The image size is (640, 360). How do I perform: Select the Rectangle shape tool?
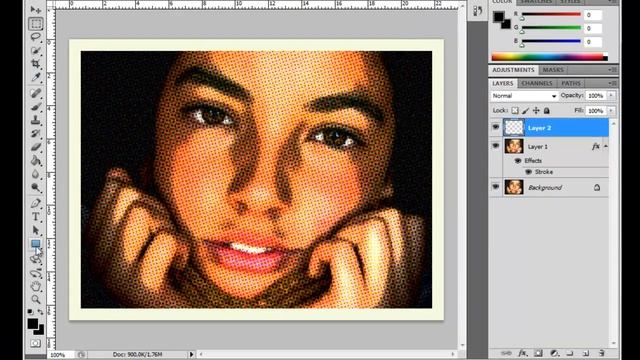tap(36, 244)
